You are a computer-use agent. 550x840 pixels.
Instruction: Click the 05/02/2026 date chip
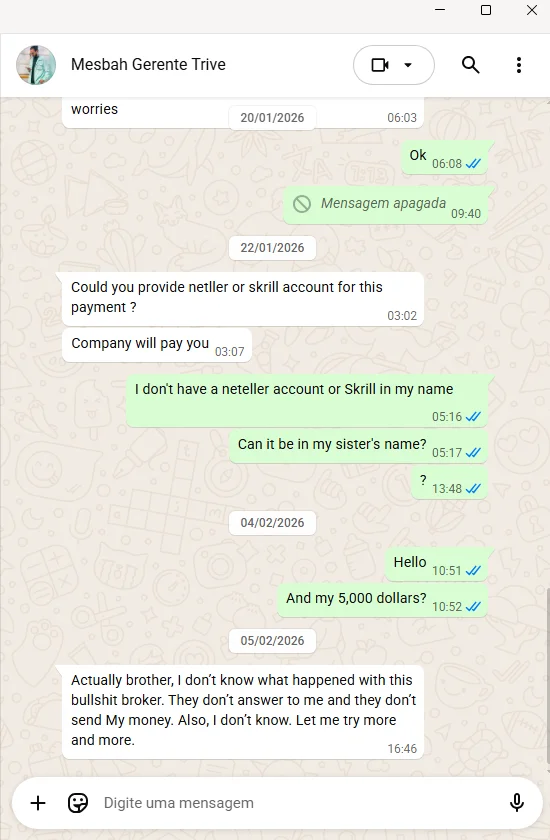(272, 641)
